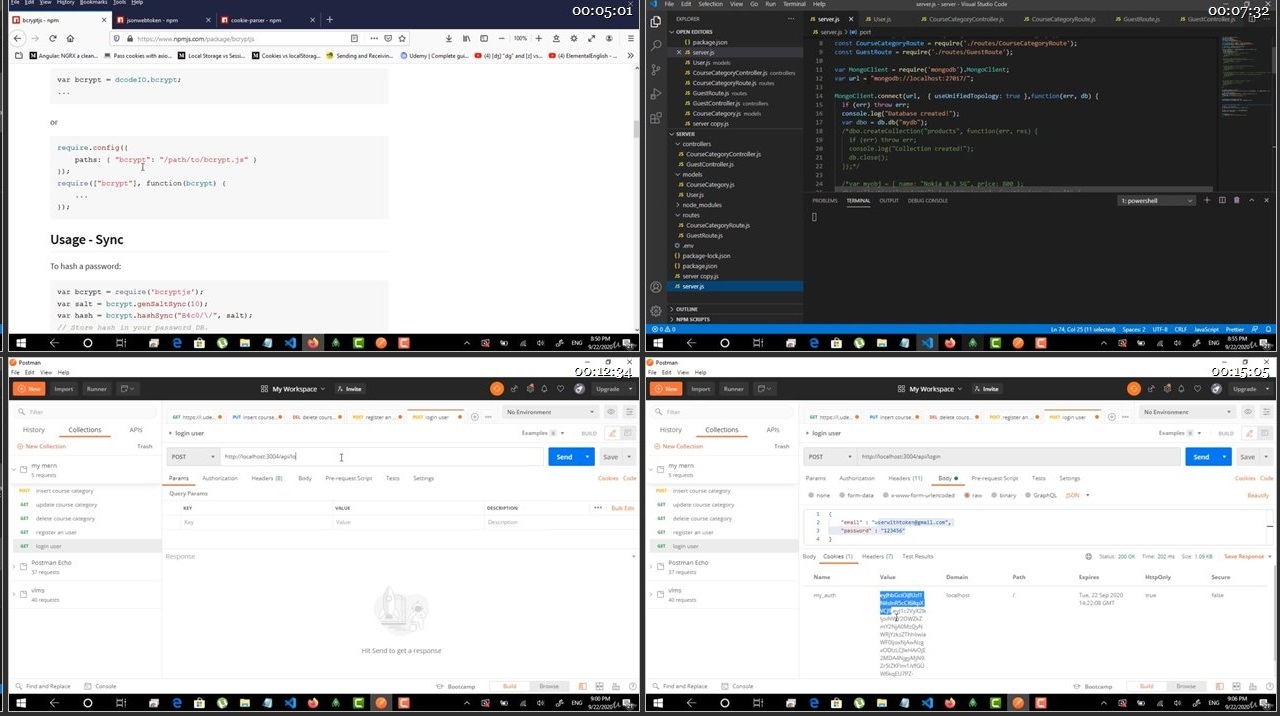Click the Invite button in Postman Params window

[350, 389]
